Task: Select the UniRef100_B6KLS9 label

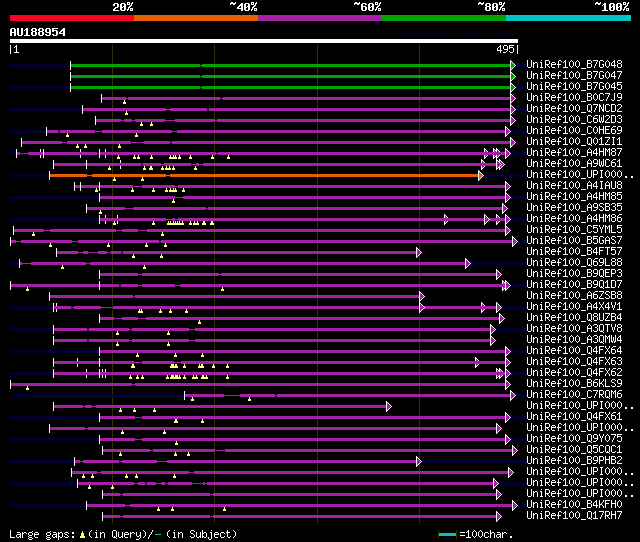Action: (574, 384)
